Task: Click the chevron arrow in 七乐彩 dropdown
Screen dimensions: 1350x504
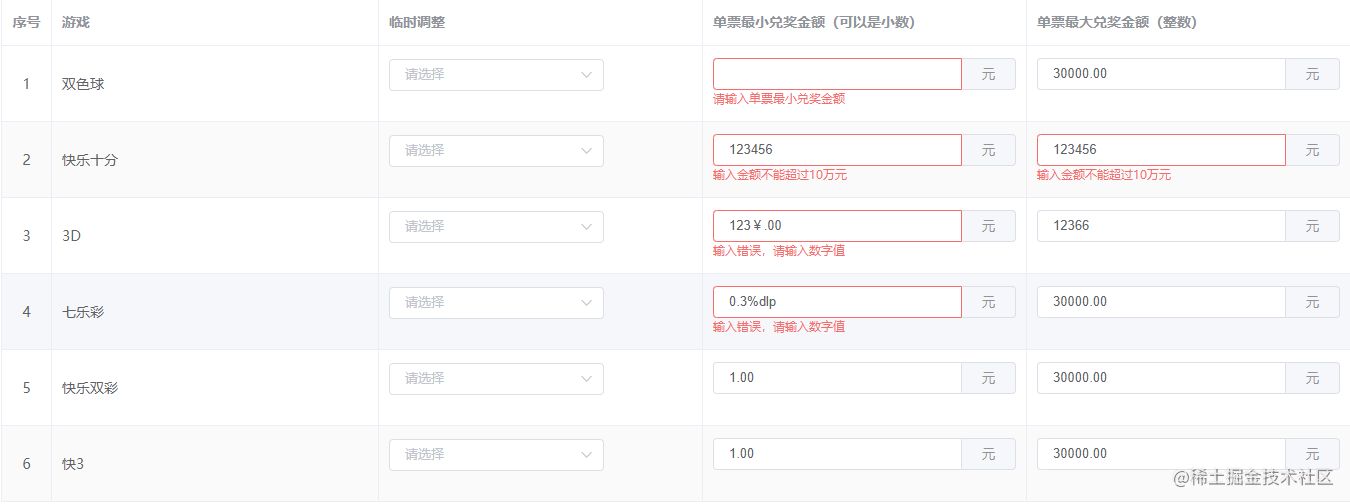Action: (x=586, y=303)
